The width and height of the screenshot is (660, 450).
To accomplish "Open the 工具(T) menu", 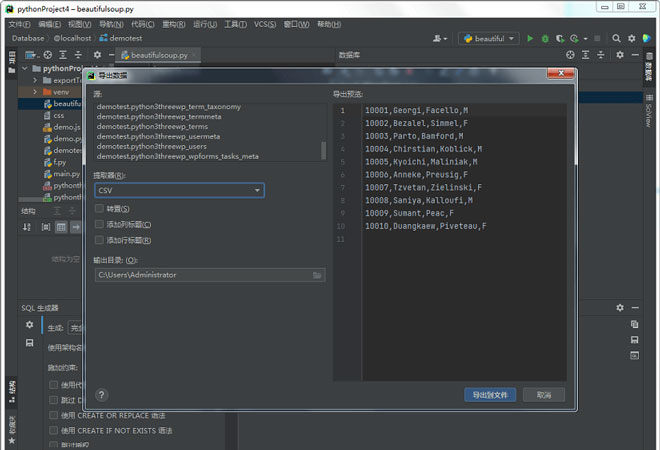I will [235, 24].
